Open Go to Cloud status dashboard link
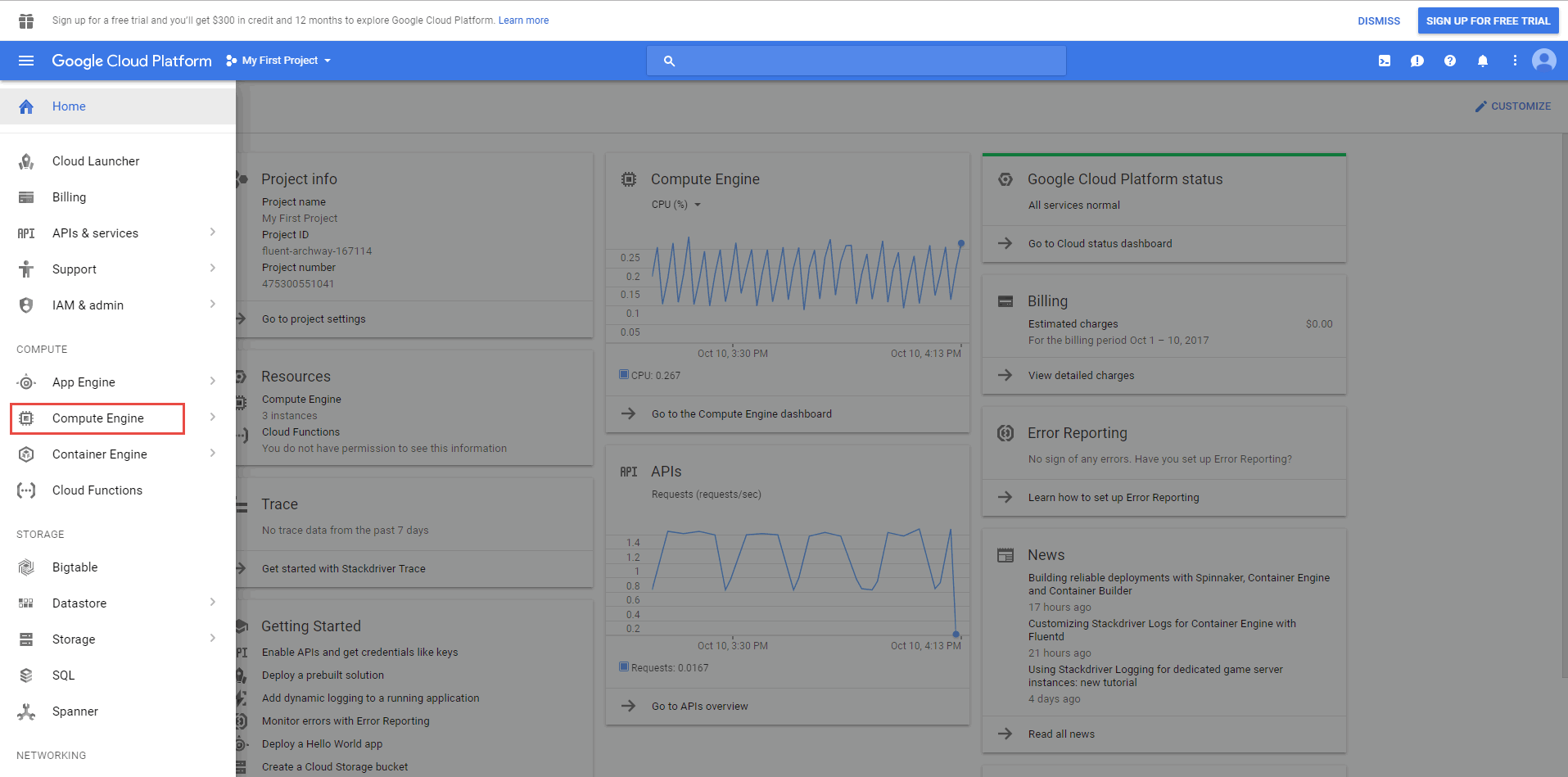Viewport: 1568px width, 777px height. tap(1100, 243)
